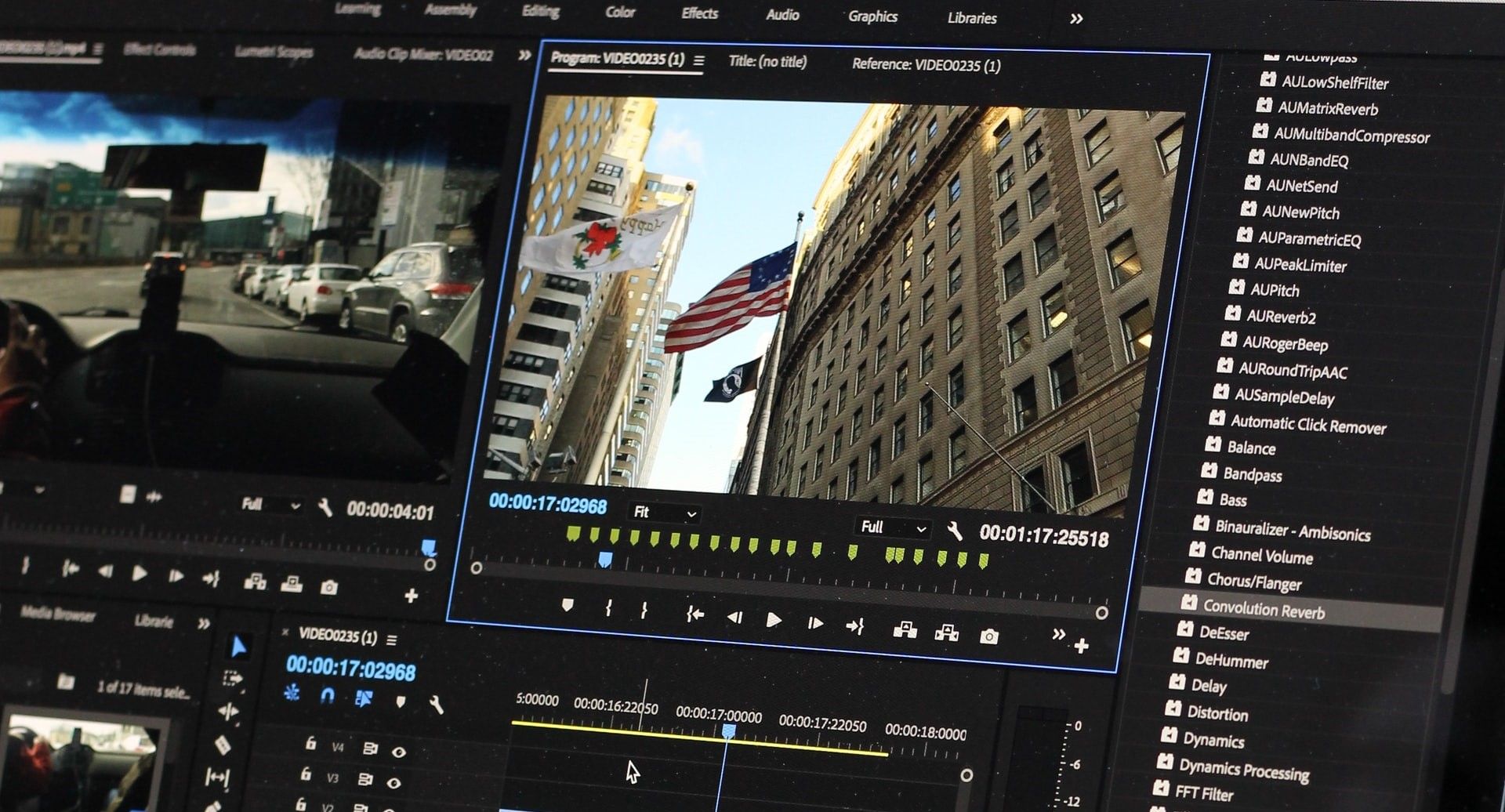Open the VIDEO0235 timeline panel menu

[x=392, y=640]
